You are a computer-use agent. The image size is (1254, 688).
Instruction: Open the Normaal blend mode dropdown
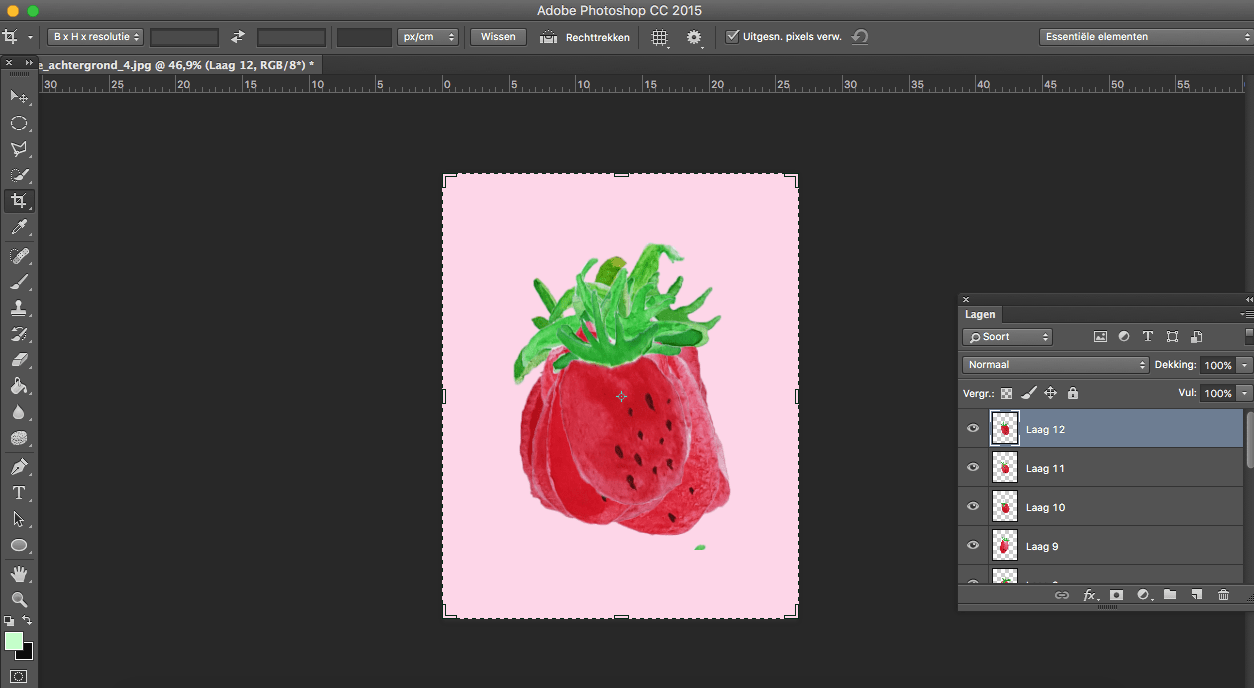1055,365
